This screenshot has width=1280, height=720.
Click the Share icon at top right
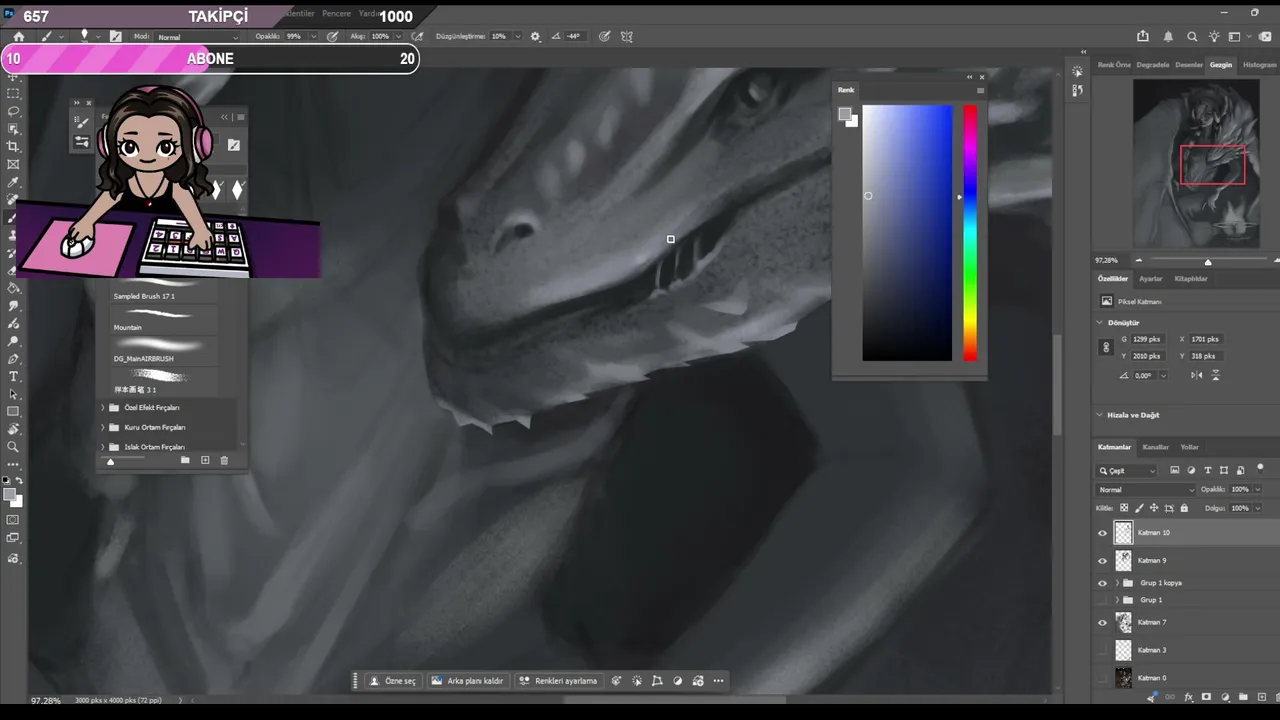pos(1144,36)
